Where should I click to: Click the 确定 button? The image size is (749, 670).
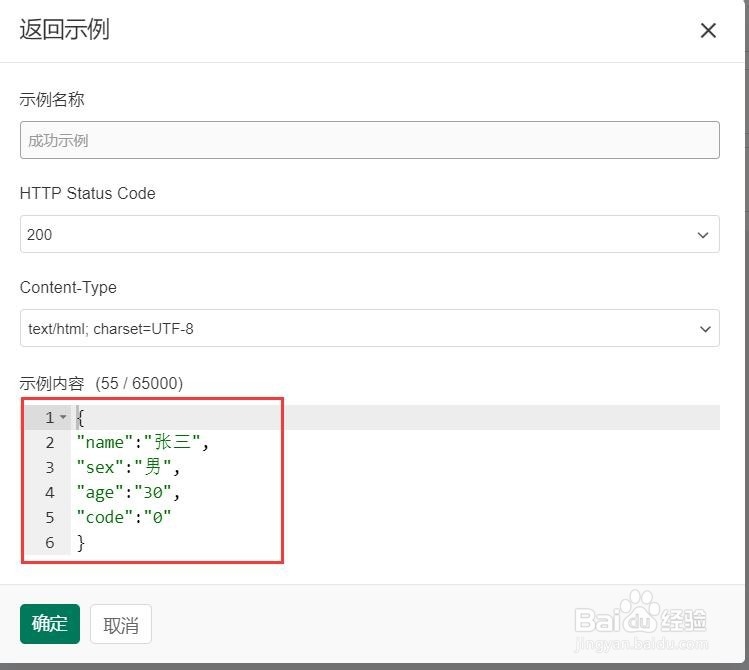tap(50, 624)
